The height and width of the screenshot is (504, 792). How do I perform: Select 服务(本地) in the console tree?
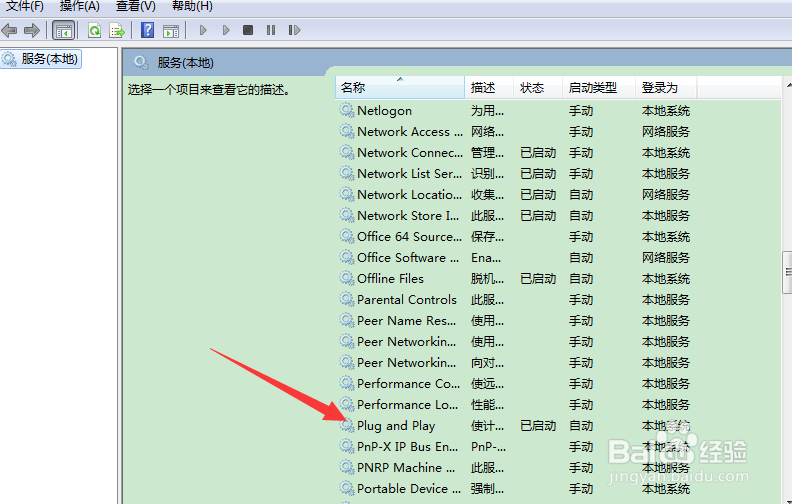(41, 59)
